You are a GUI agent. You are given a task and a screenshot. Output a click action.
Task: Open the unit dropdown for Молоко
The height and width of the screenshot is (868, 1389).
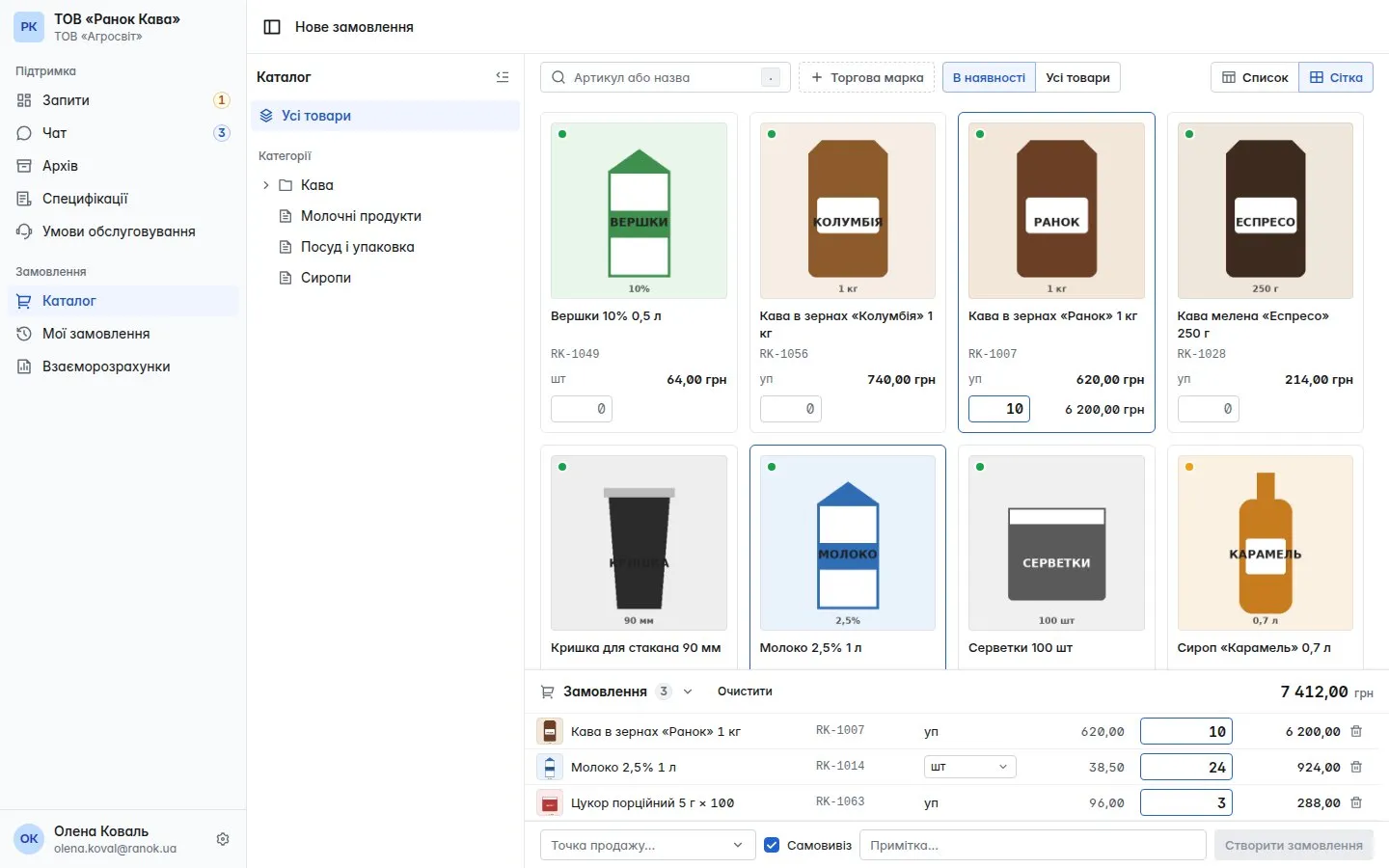[x=969, y=767]
